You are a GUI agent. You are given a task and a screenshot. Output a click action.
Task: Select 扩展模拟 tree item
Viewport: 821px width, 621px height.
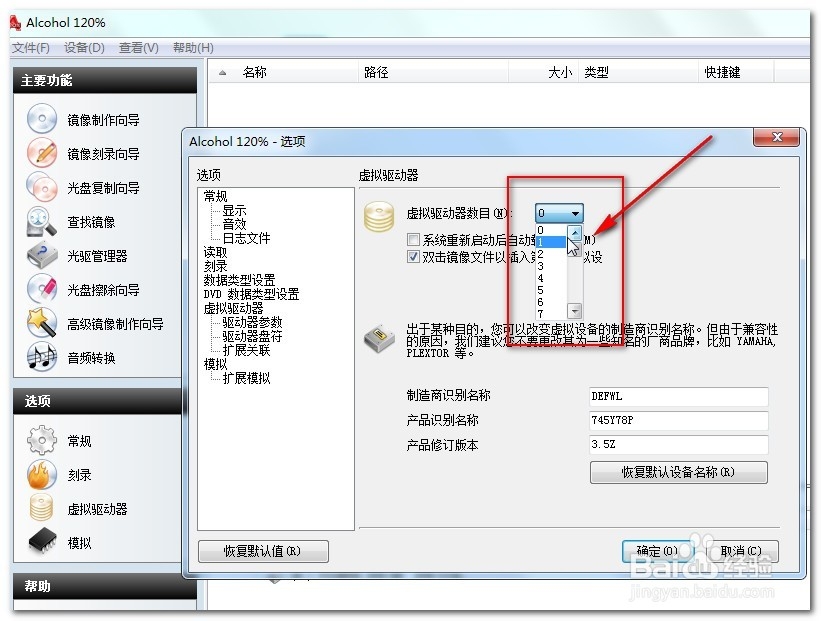coord(246,378)
